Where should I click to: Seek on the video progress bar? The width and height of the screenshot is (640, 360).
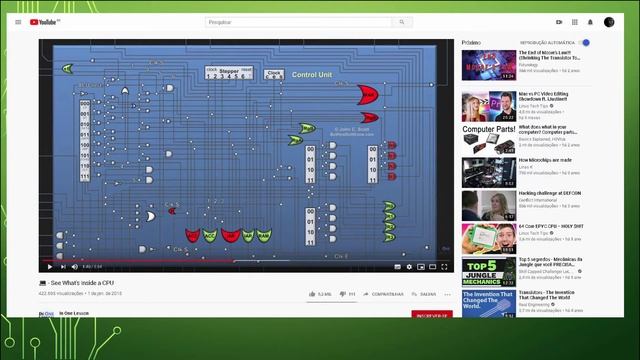point(246,260)
